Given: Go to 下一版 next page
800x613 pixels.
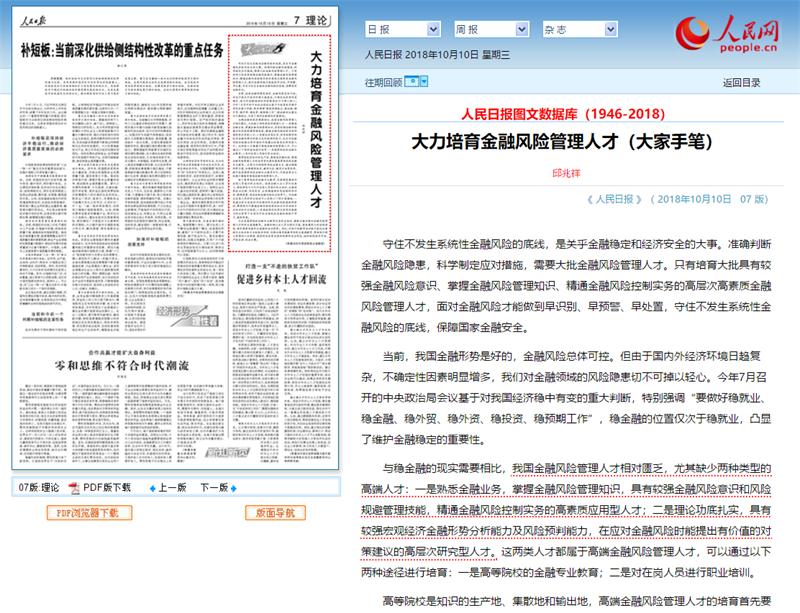Looking at the screenshot, I should pos(214,488).
